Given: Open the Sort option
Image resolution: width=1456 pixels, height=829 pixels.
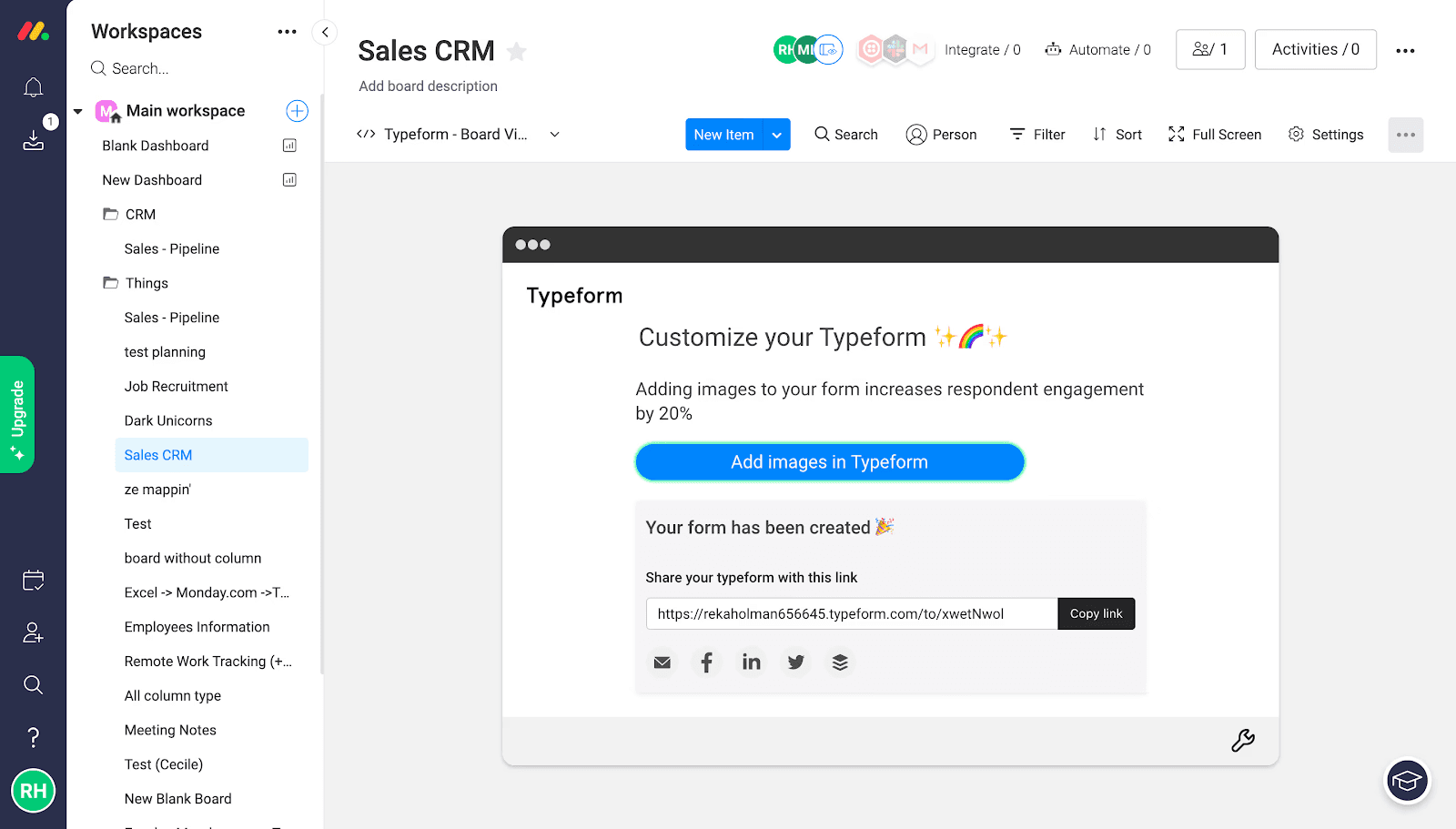Looking at the screenshot, I should click(1117, 135).
